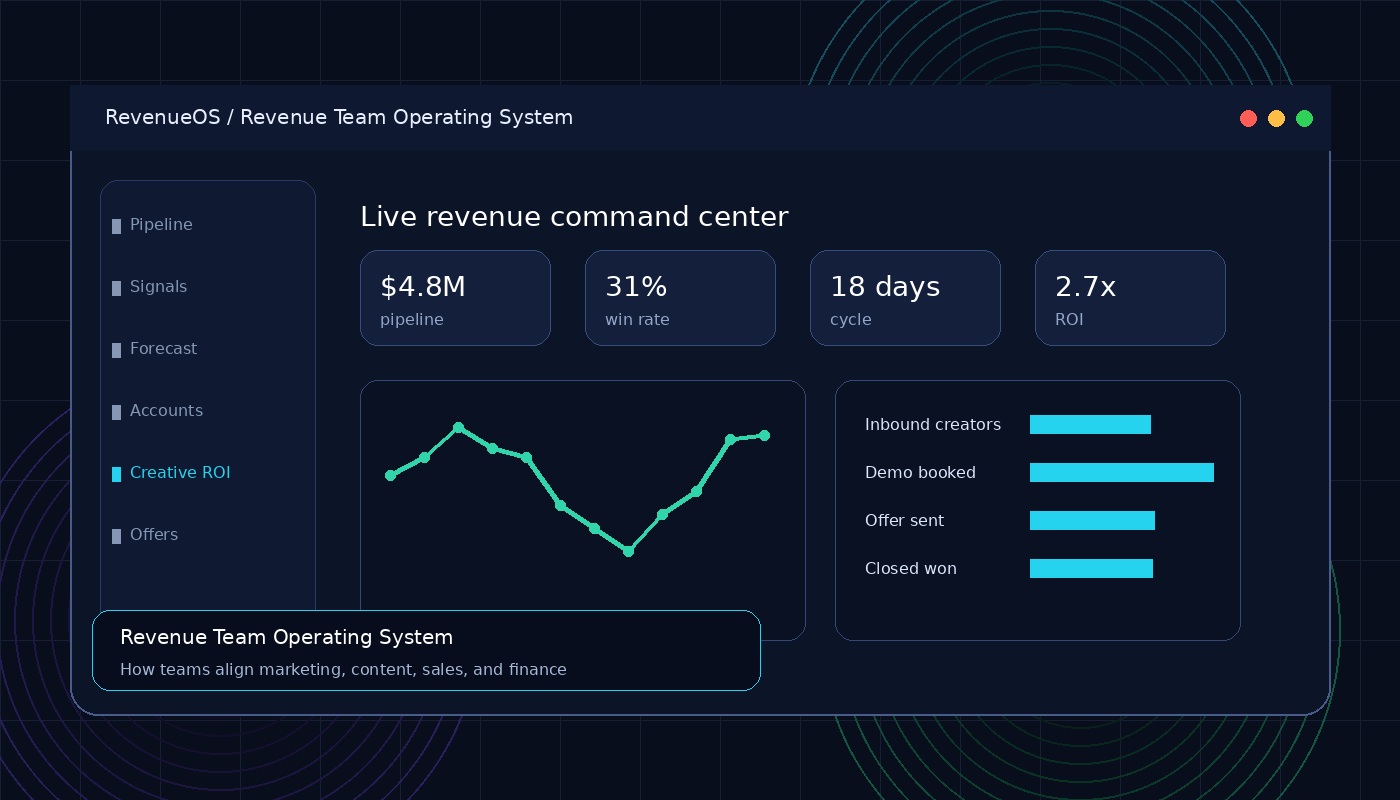Open Accounts in the sidebar
Screen dimensions: 1400x800
pos(166,411)
